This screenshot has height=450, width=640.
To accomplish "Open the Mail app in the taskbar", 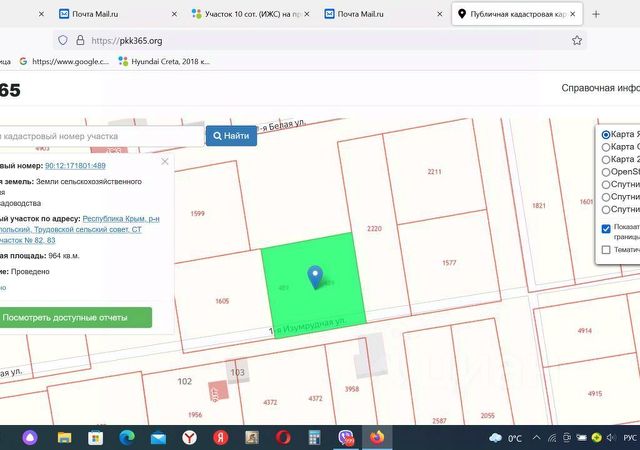I will (158, 438).
